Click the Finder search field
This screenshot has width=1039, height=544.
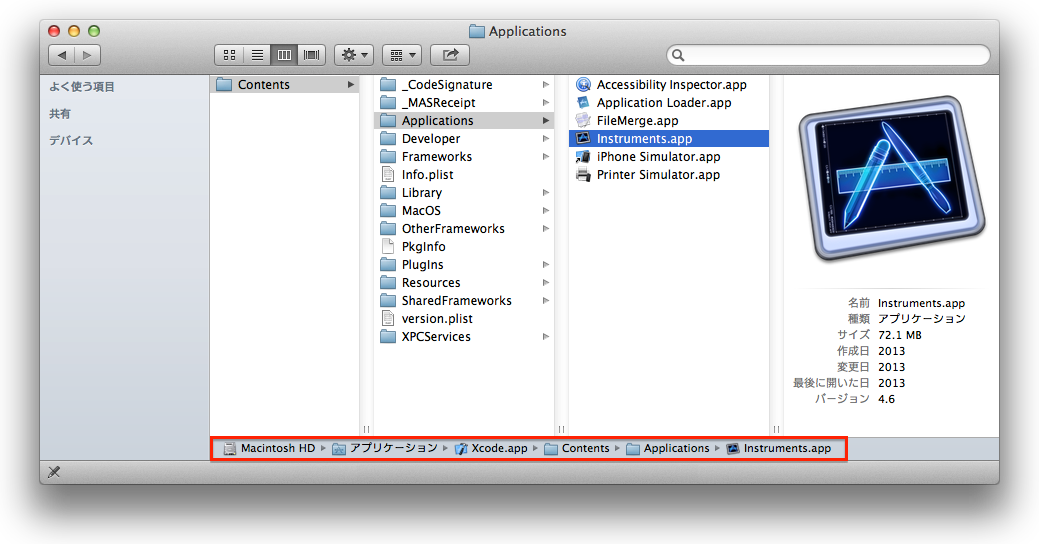click(x=828, y=55)
